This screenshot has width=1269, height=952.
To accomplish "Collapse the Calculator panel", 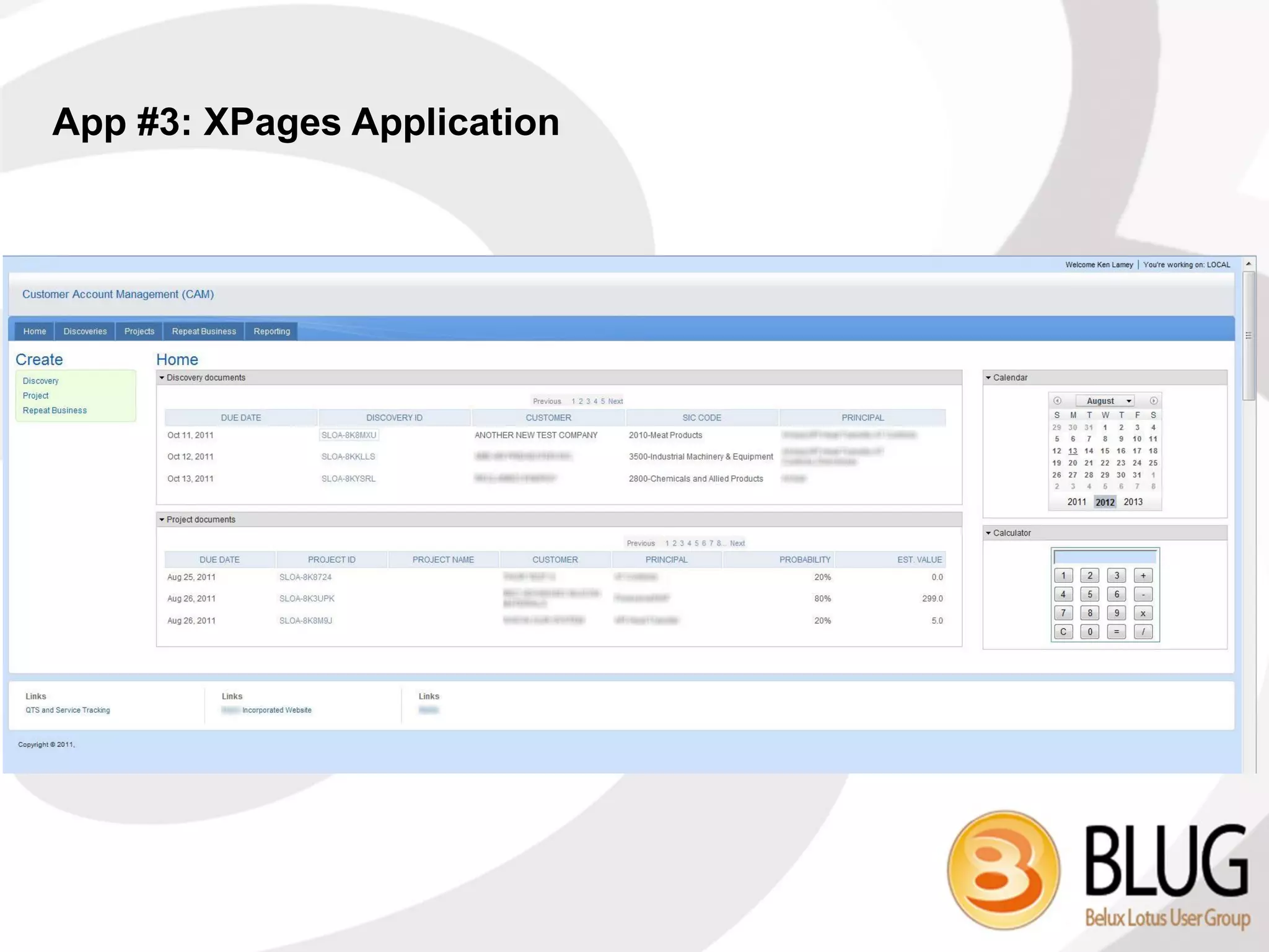I will 988,533.
